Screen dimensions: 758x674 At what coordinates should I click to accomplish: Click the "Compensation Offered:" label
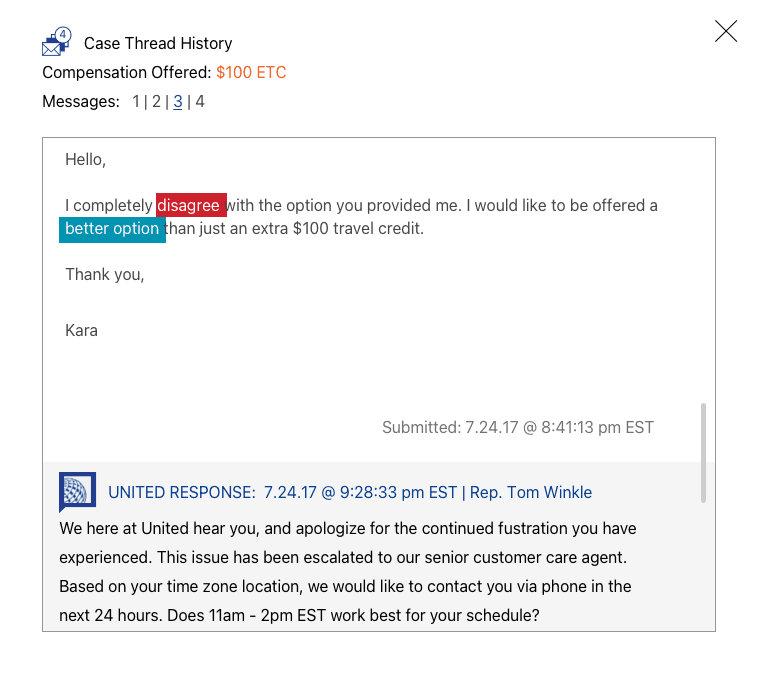(x=127, y=72)
